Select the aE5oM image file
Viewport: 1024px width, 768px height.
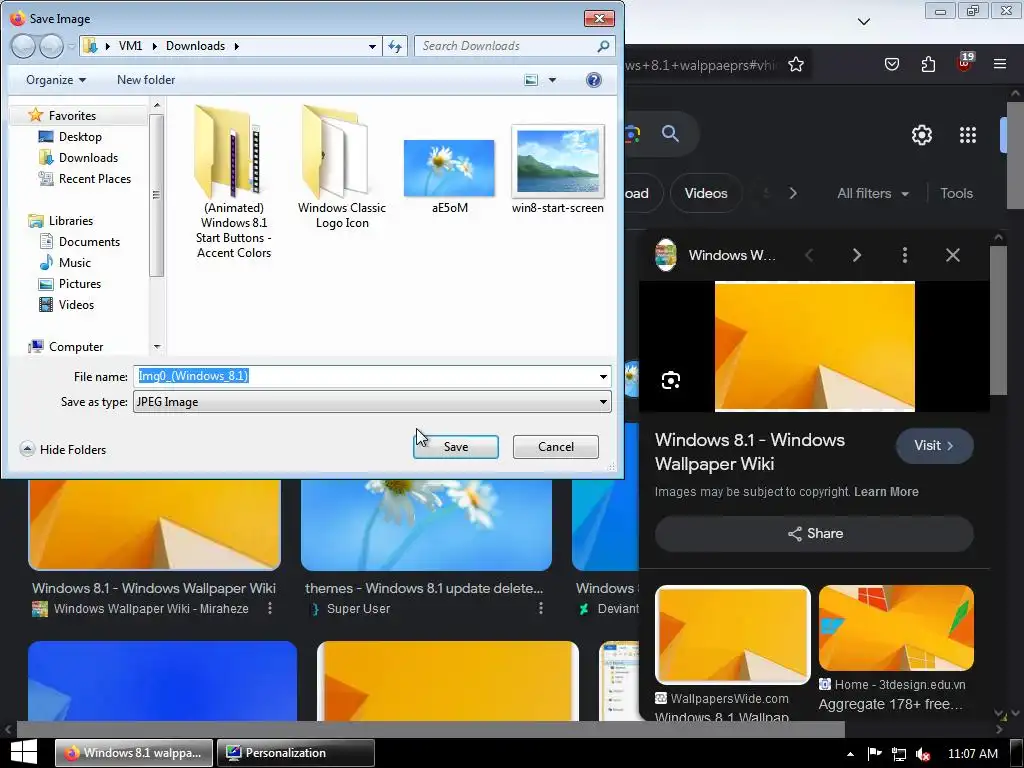pyautogui.click(x=449, y=176)
